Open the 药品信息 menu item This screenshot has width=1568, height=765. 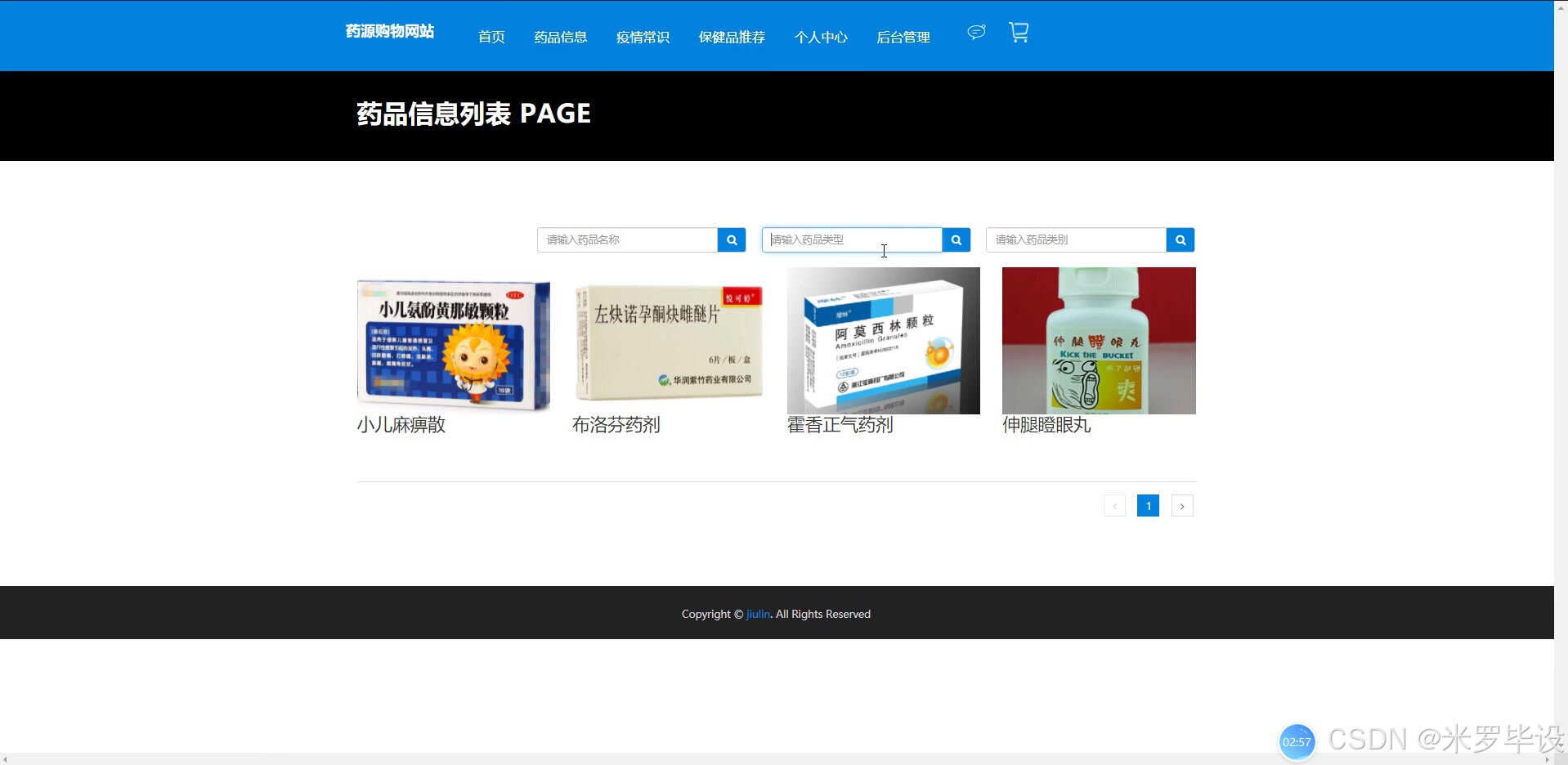coord(560,37)
